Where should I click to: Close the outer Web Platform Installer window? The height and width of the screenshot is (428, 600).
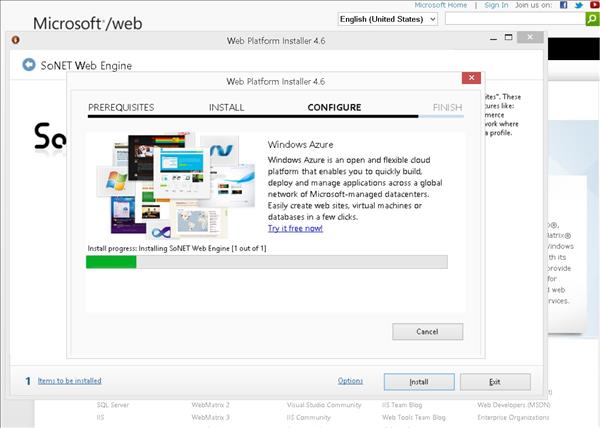click(530, 37)
